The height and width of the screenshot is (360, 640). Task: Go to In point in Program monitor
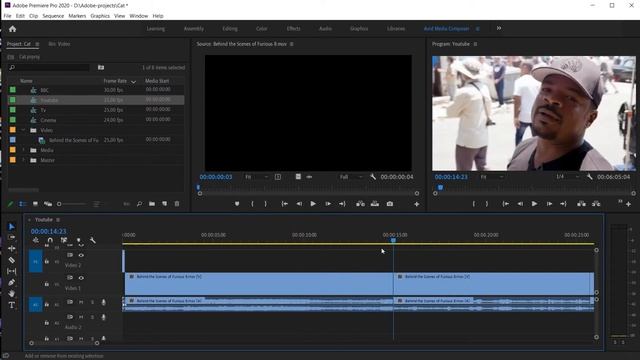[x=506, y=204]
